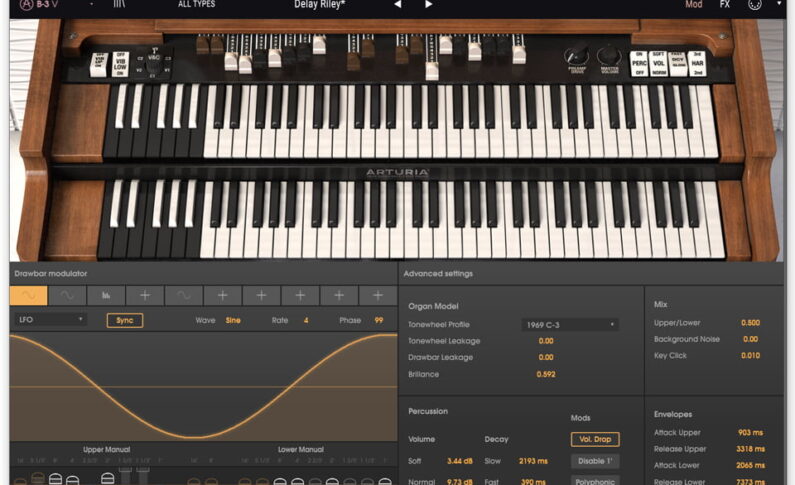
Task: Open the Arturia B-3 V logo menu
Action: tap(40, 5)
